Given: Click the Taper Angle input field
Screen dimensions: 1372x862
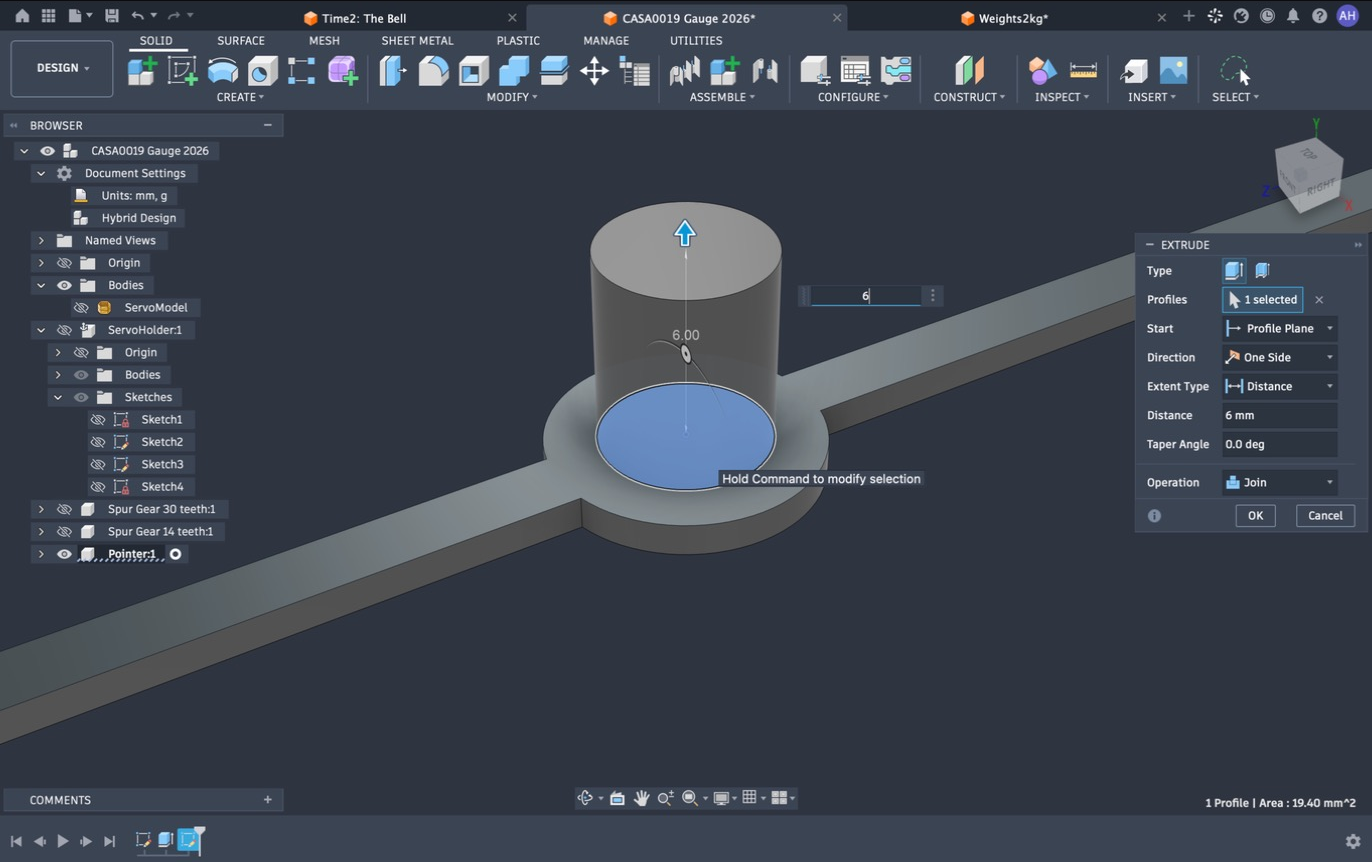Looking at the screenshot, I should [x=1279, y=444].
